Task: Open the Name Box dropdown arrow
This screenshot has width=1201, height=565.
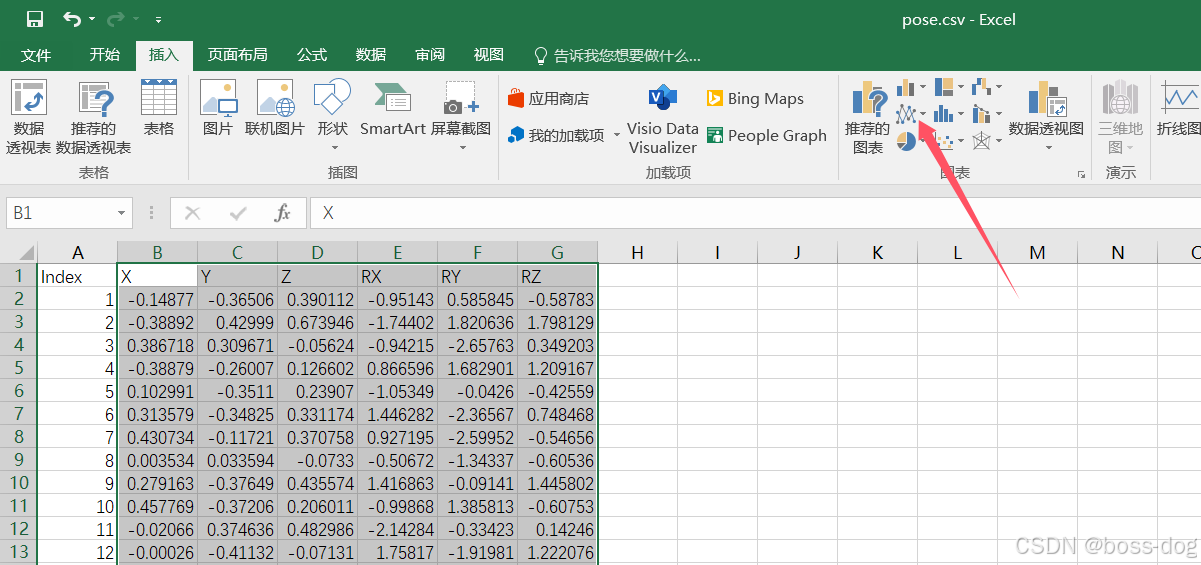Action: coord(122,213)
